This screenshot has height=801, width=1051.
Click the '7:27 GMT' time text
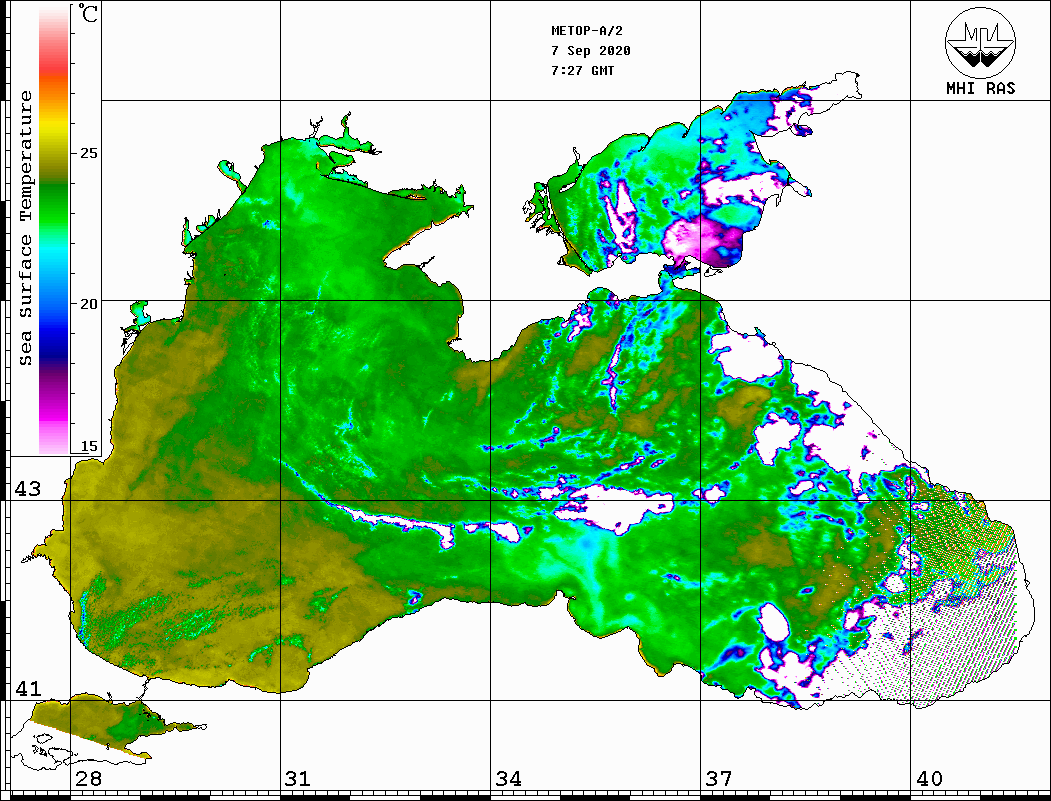(x=582, y=70)
